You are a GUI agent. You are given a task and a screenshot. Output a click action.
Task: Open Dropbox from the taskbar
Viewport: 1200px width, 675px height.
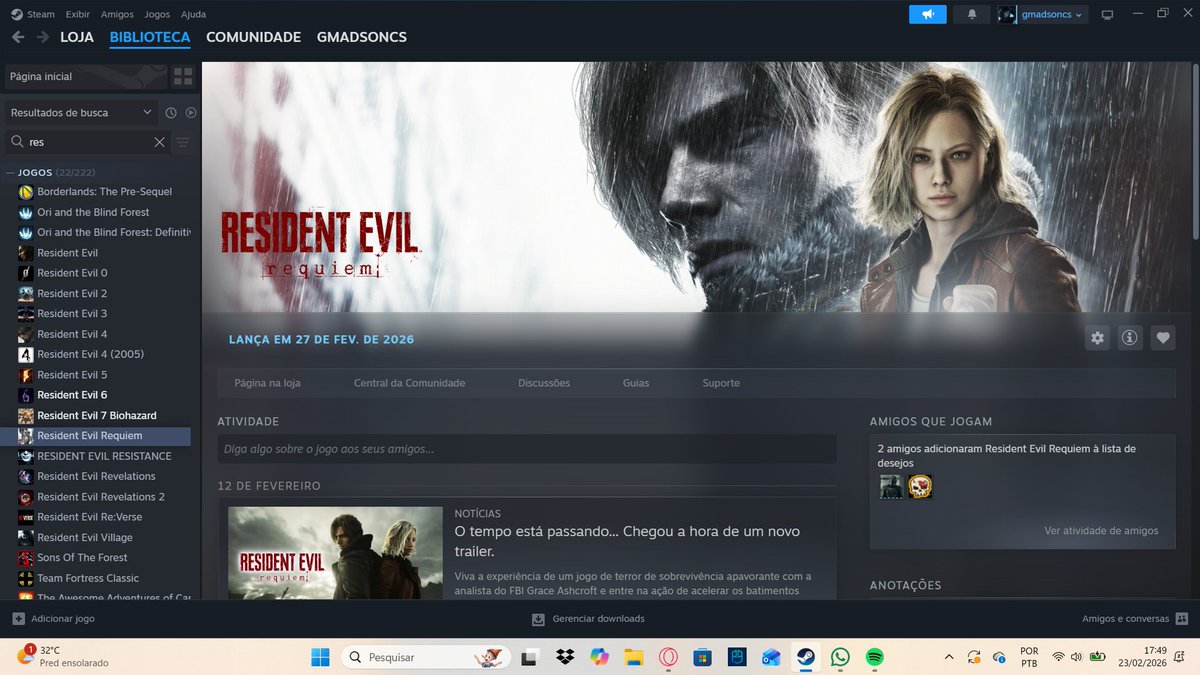pyautogui.click(x=565, y=657)
